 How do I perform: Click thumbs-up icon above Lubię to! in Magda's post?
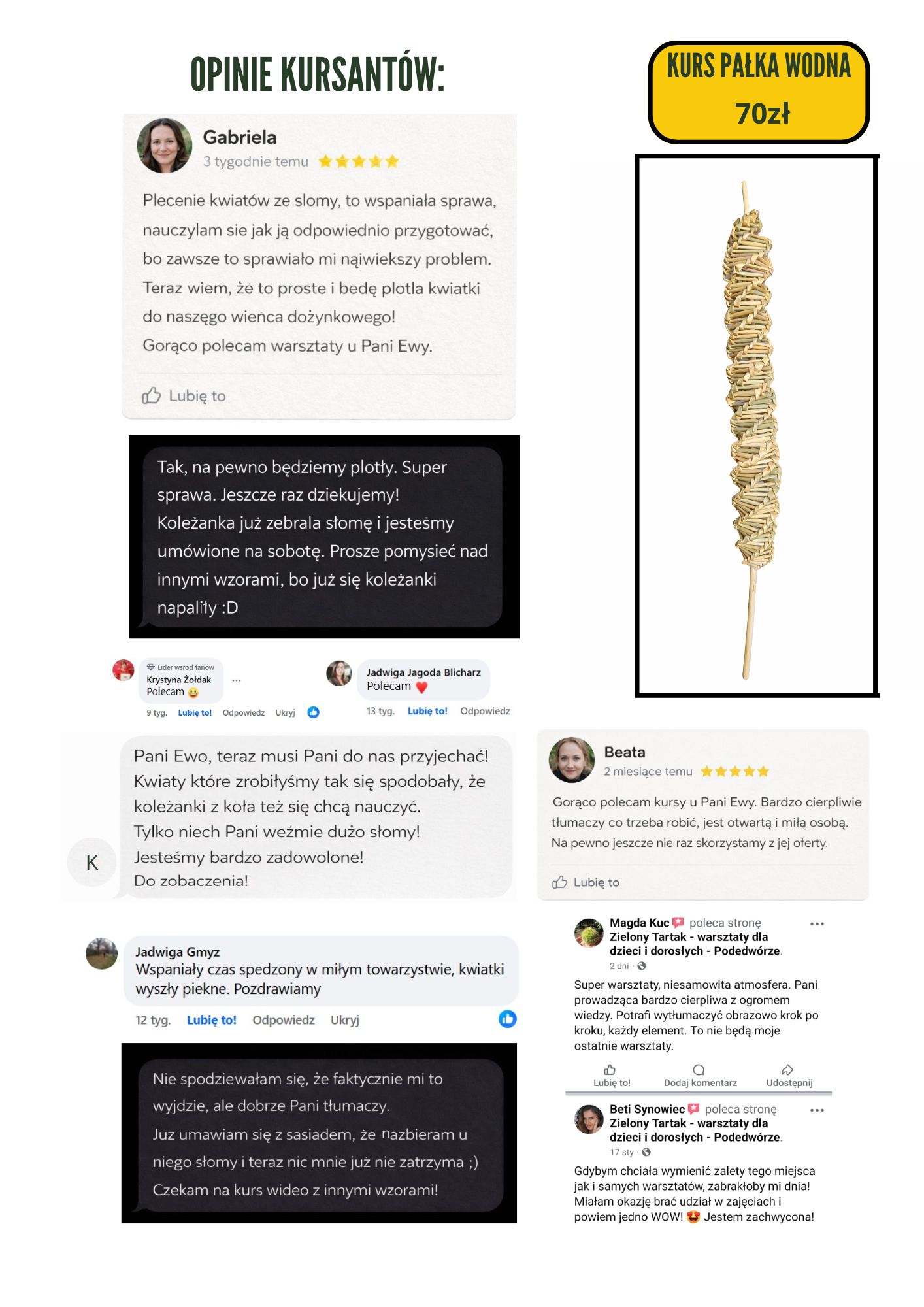(x=610, y=1070)
